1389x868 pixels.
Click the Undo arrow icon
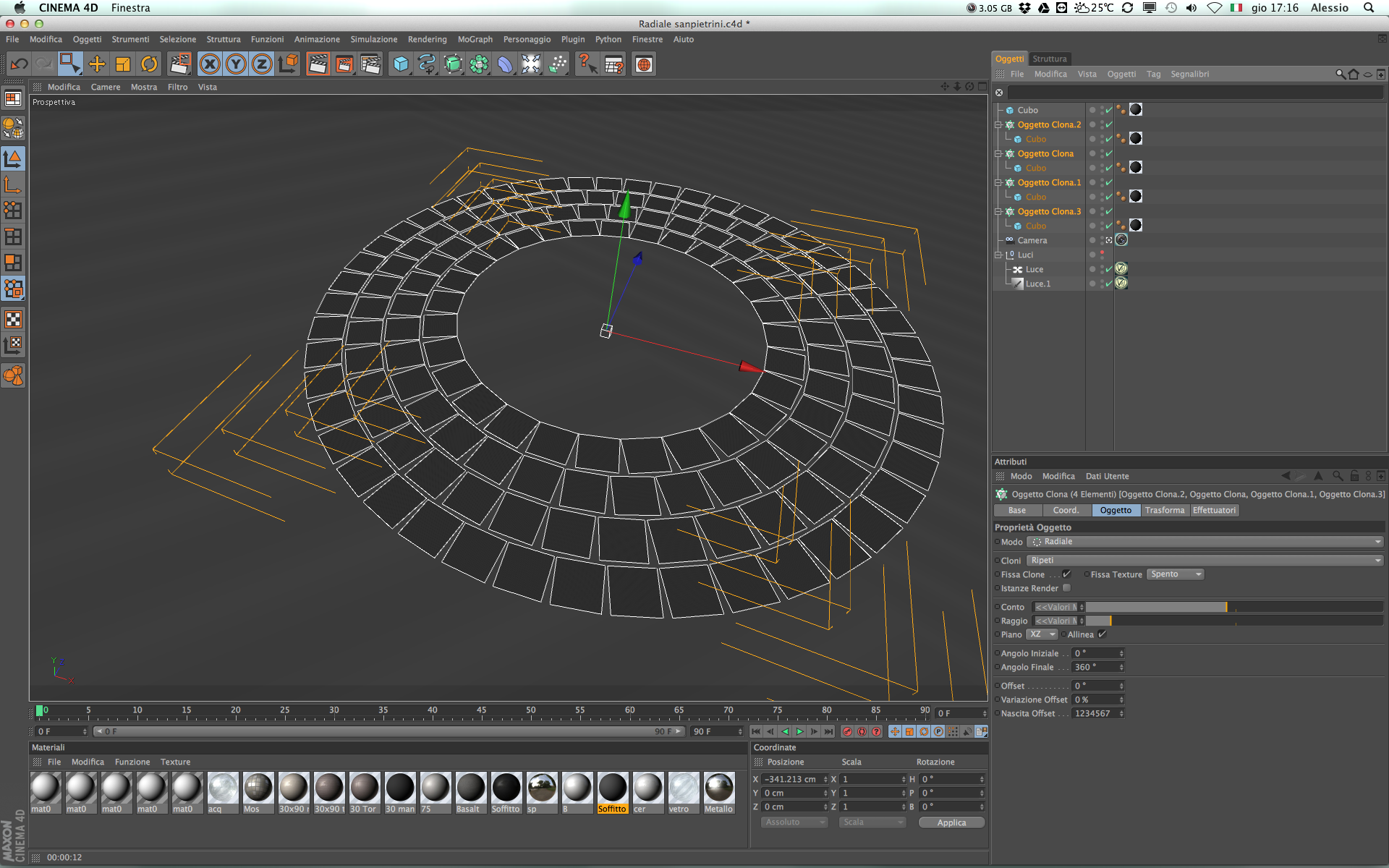click(20, 64)
